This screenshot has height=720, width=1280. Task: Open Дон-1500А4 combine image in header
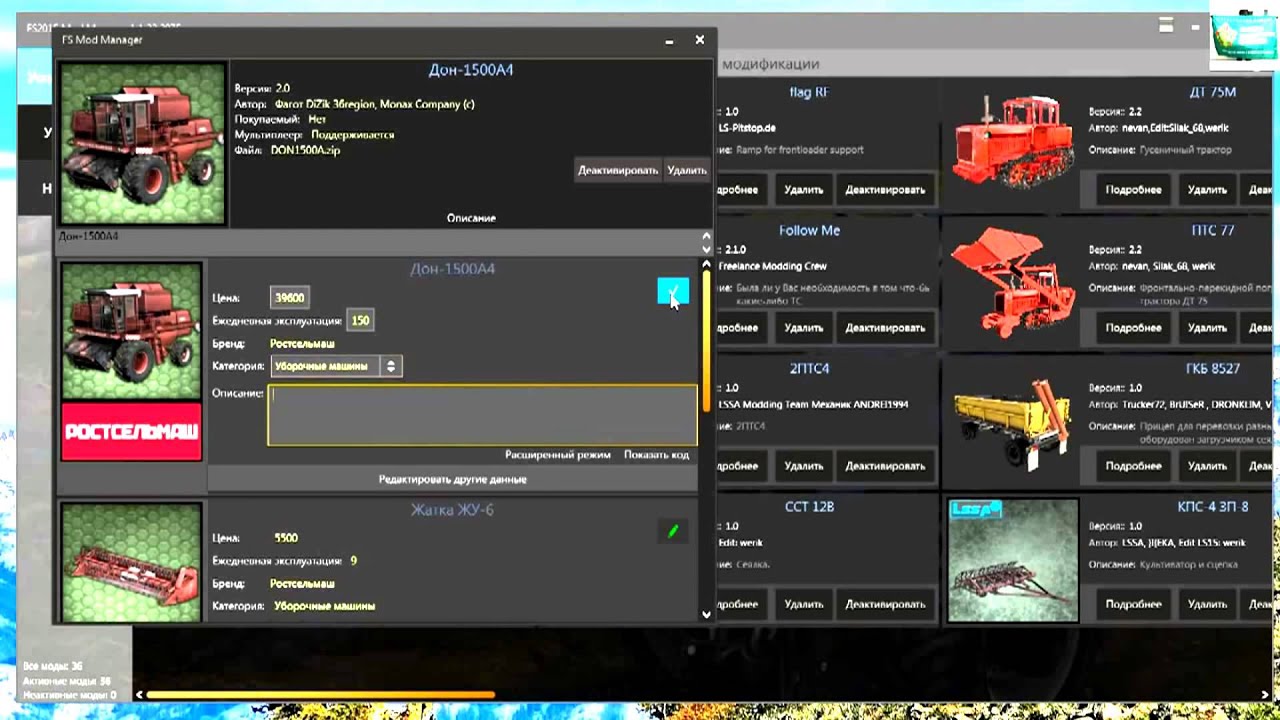143,144
